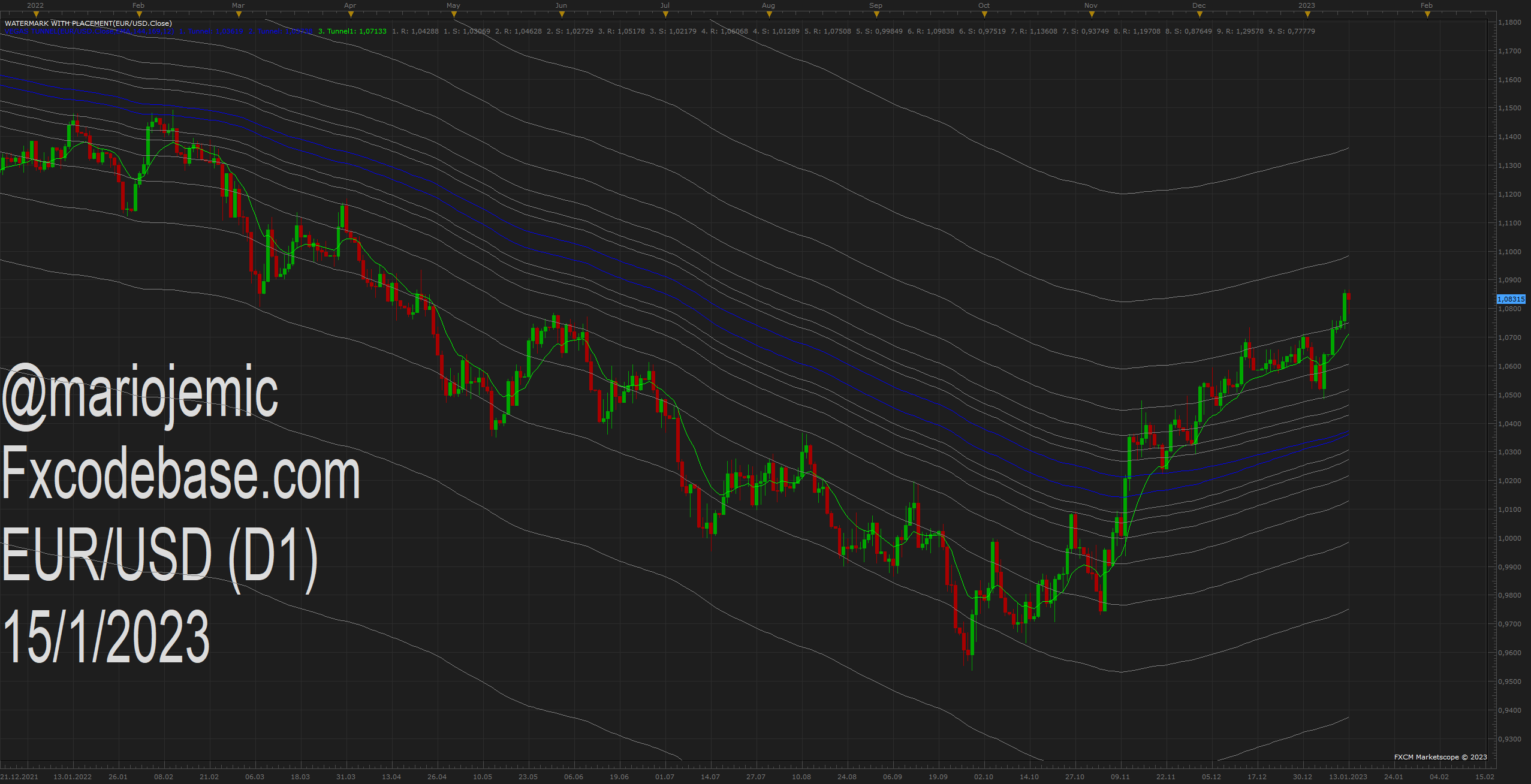Click the '3. R: 1,05178' resistance value

tap(622, 31)
